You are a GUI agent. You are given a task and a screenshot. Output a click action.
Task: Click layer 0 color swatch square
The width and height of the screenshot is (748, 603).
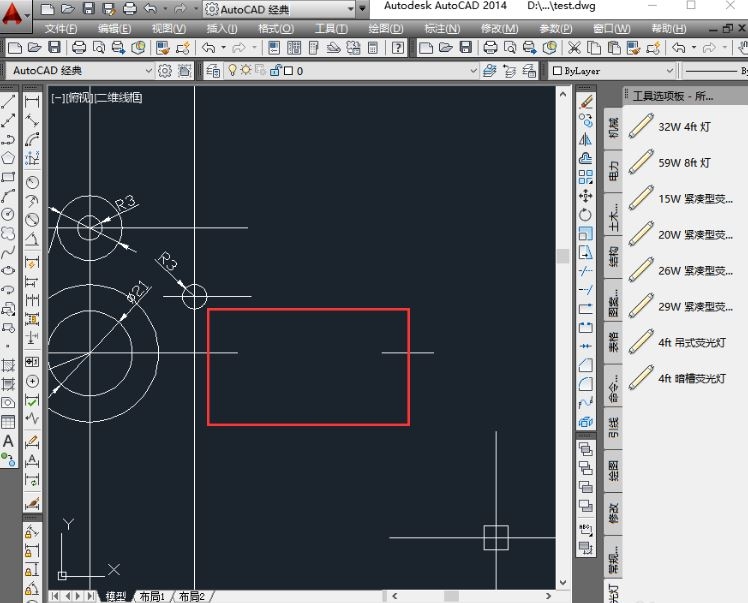[x=288, y=71]
